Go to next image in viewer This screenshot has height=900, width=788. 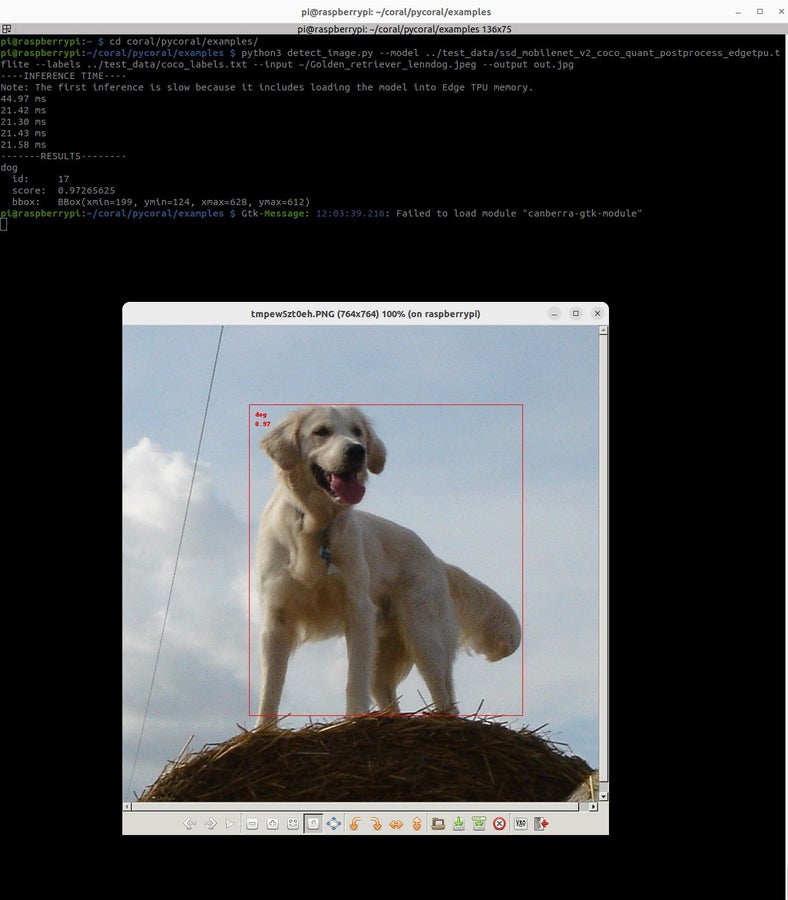tap(210, 824)
